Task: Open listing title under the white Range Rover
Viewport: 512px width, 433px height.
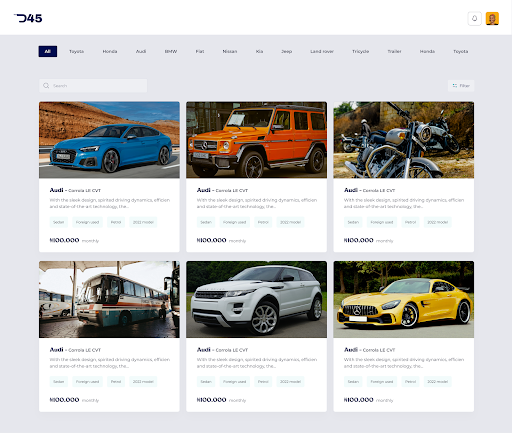Action: 222,350
